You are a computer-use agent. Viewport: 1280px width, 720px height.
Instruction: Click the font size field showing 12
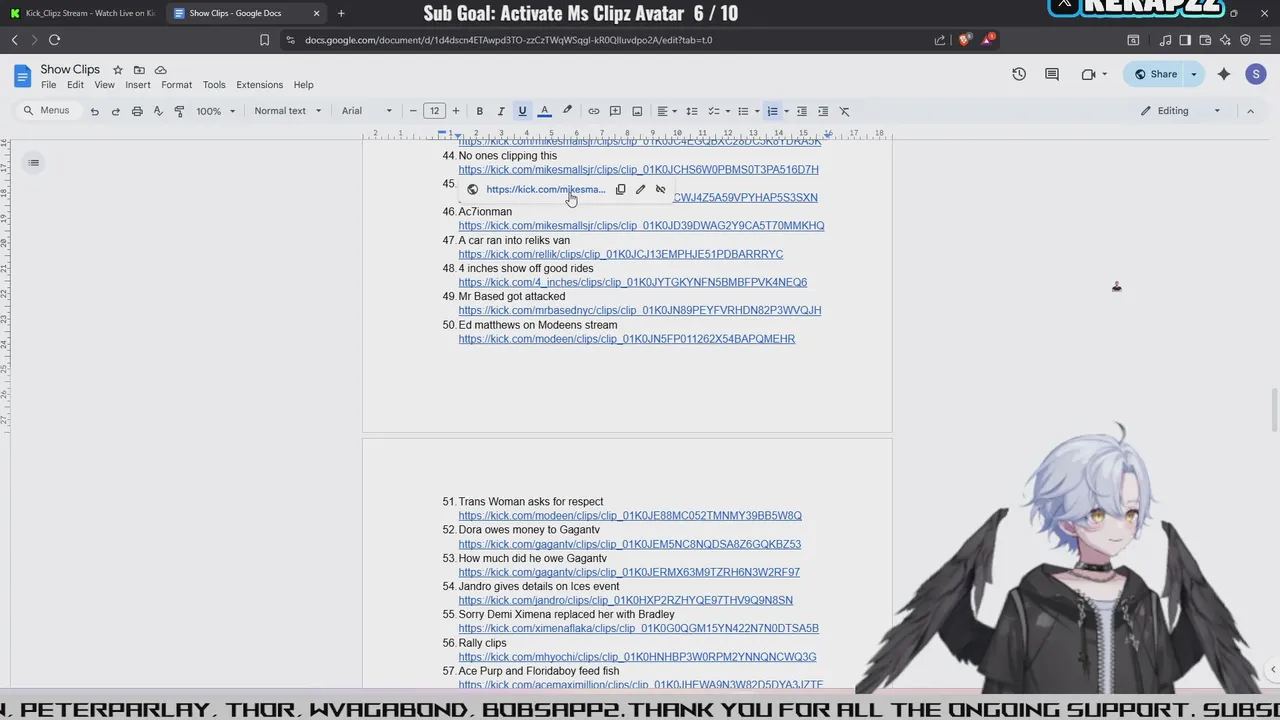[x=434, y=111]
